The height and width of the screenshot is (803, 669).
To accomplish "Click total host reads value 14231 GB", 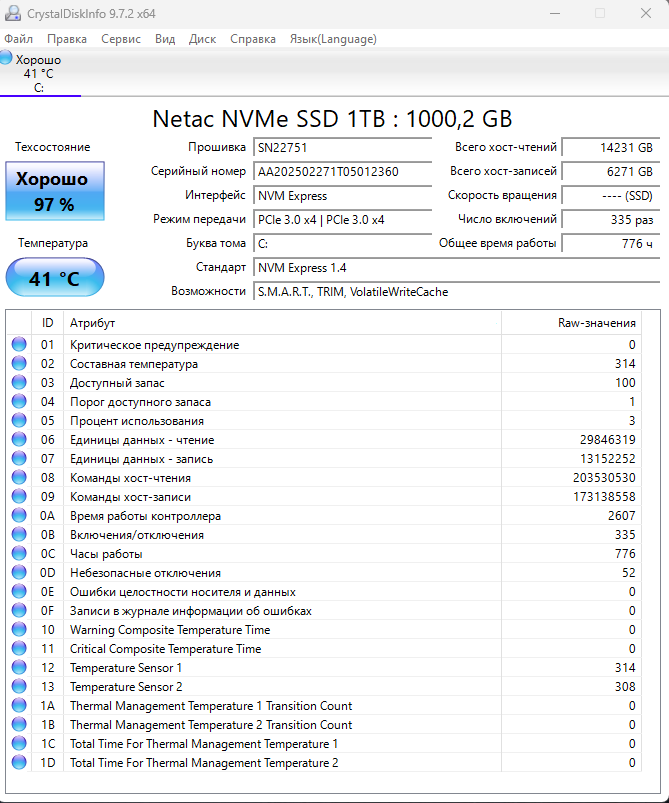I will pos(611,147).
